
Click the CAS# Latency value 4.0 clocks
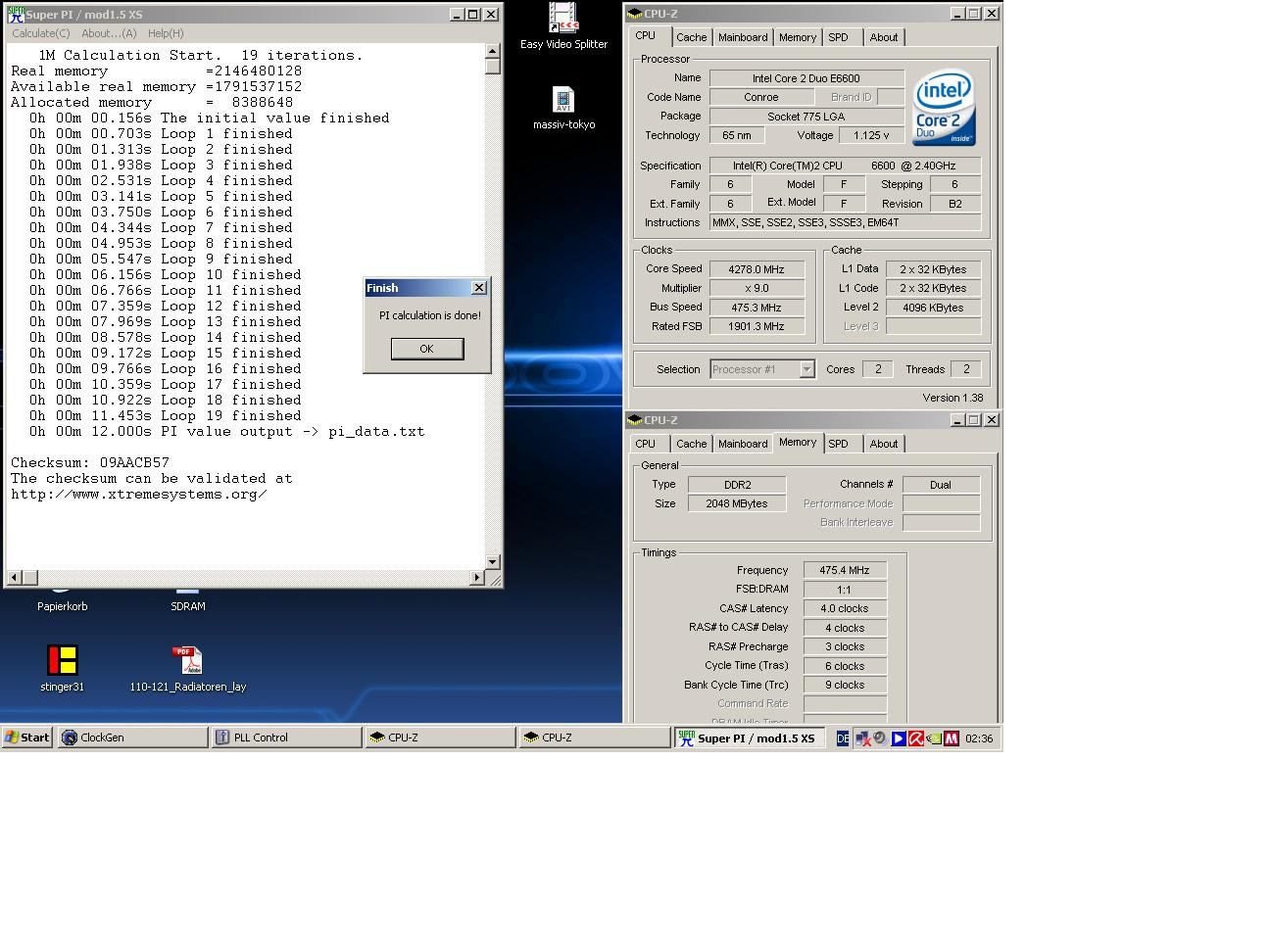coord(845,608)
